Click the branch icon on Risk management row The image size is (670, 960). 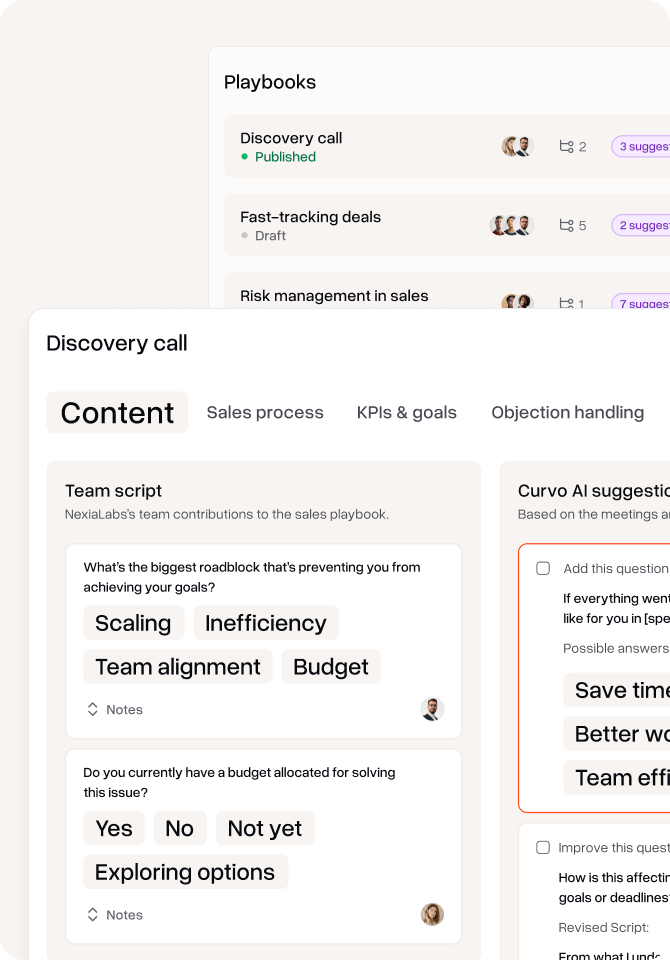pyautogui.click(x=567, y=302)
